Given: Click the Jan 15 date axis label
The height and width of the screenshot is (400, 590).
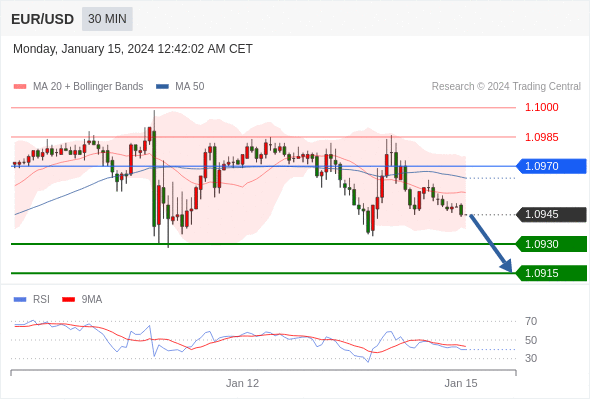Looking at the screenshot, I should 461,383.
